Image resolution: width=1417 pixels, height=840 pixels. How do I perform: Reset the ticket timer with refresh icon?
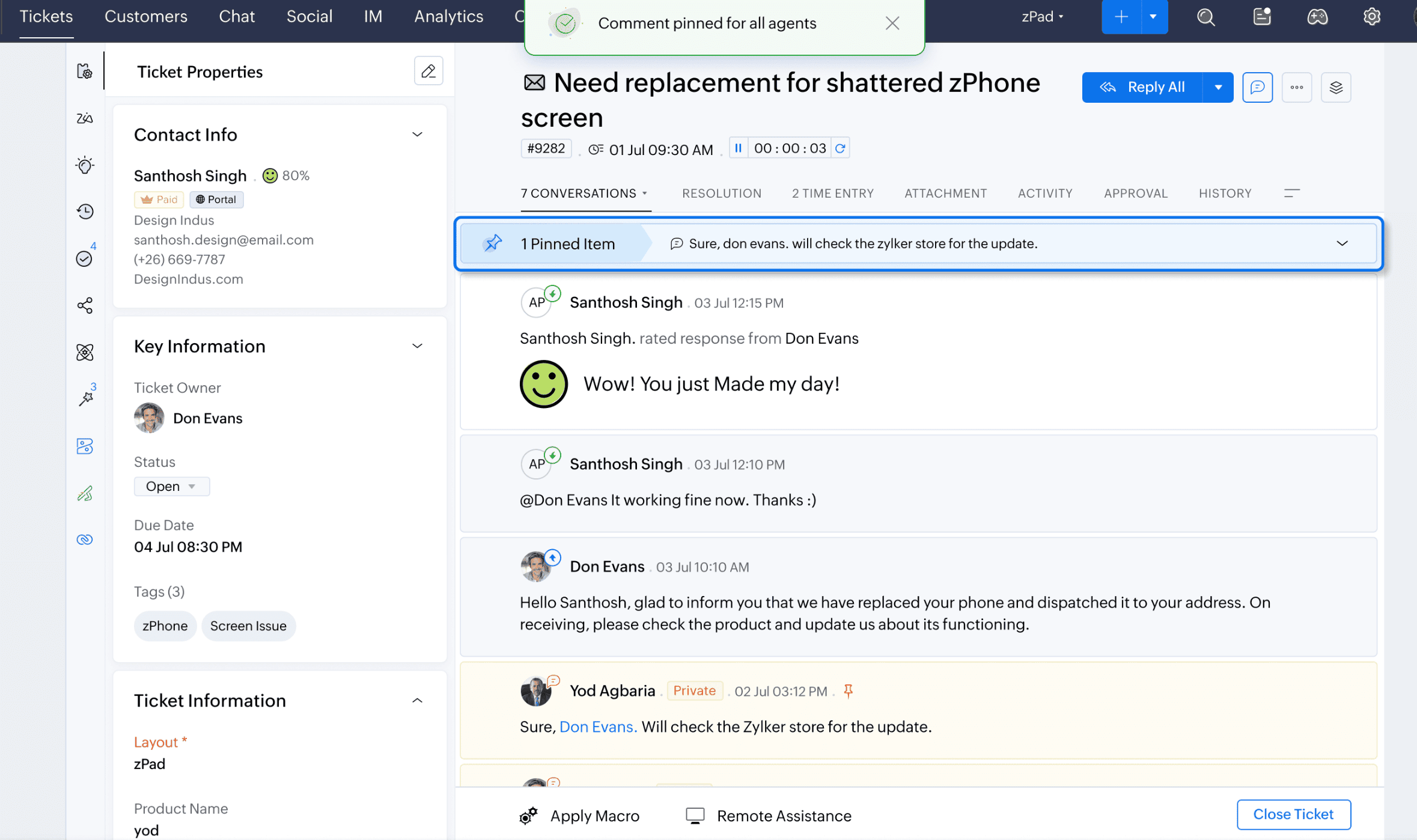pyautogui.click(x=840, y=148)
